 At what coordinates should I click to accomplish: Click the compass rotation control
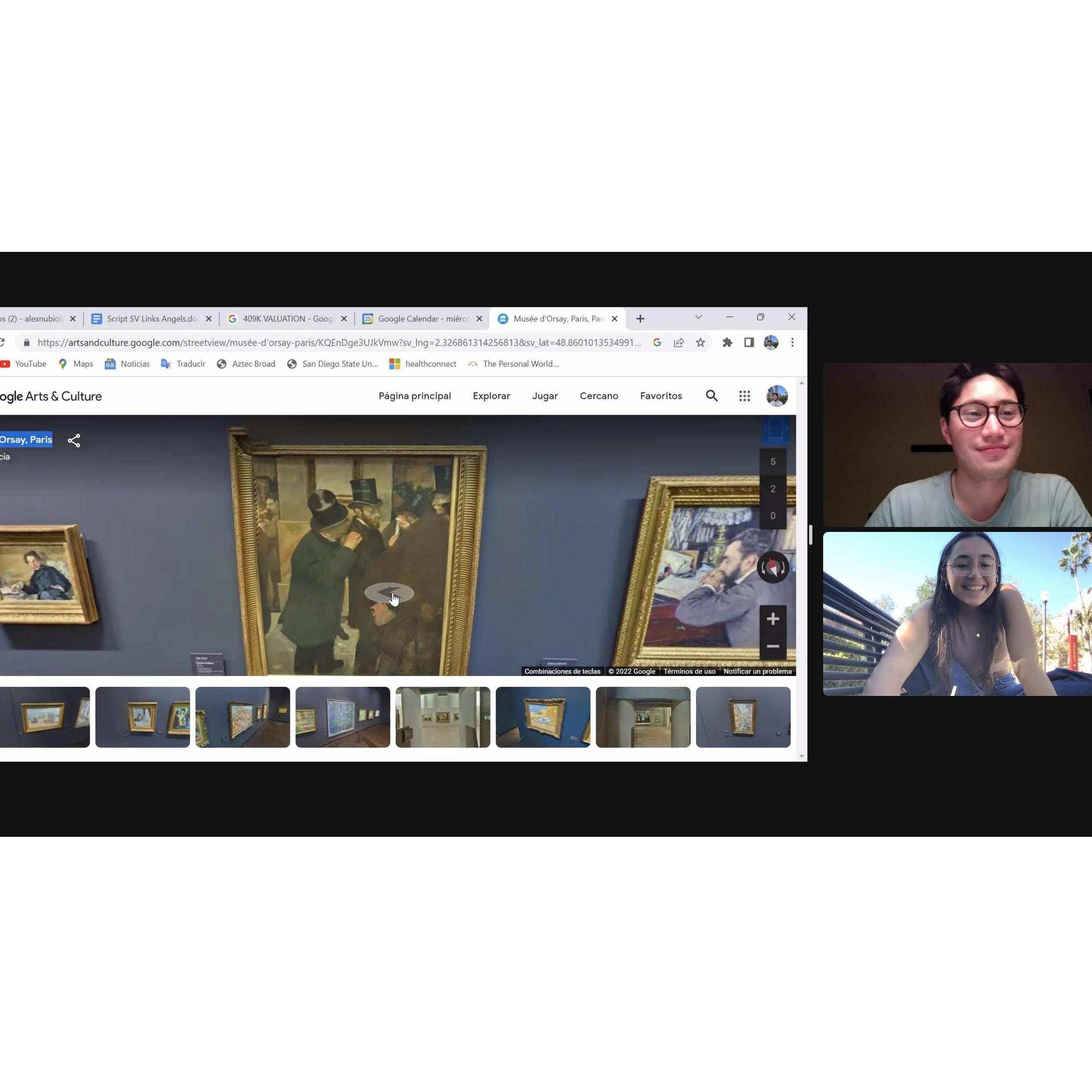773,567
